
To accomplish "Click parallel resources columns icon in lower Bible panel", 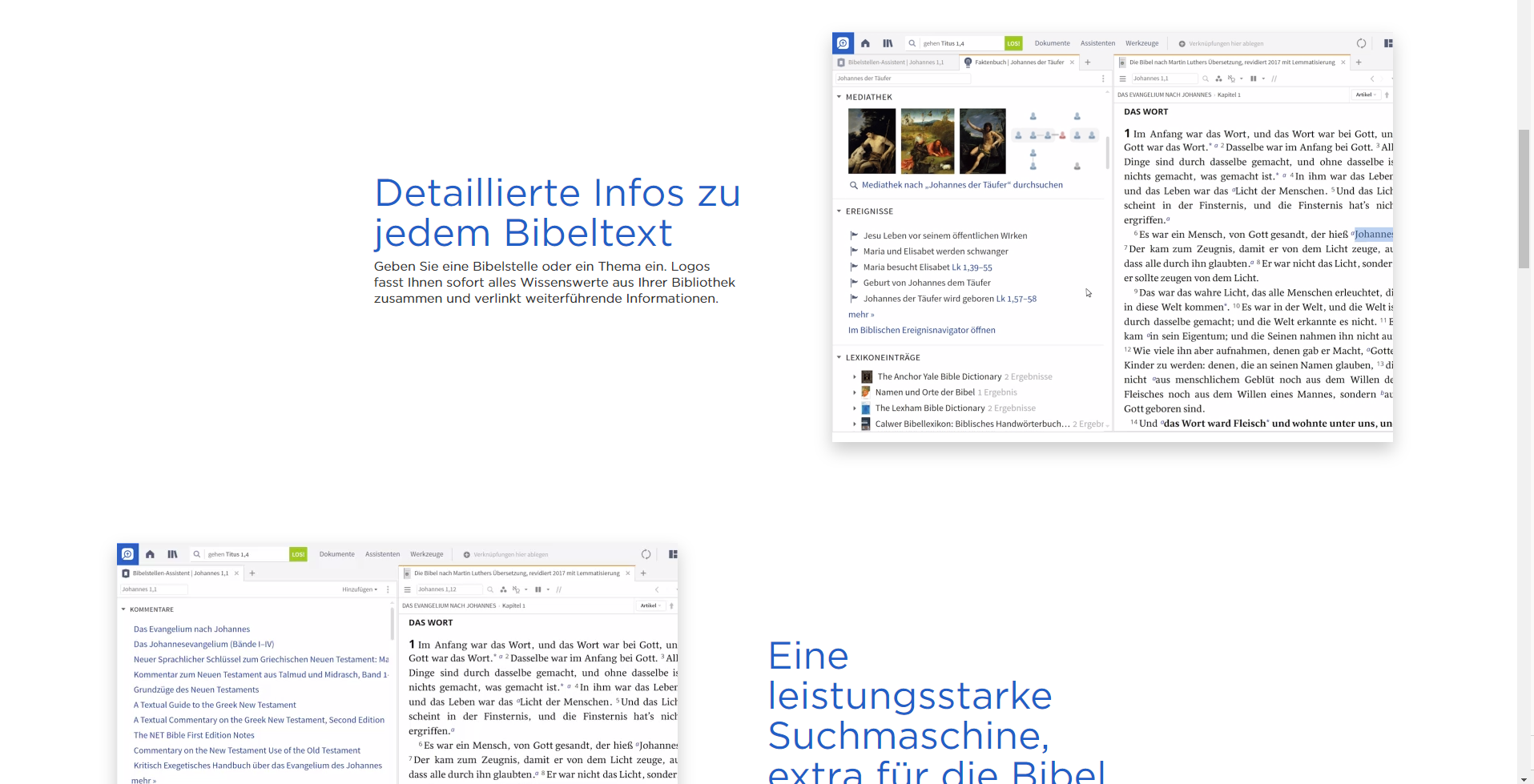I will (x=538, y=589).
